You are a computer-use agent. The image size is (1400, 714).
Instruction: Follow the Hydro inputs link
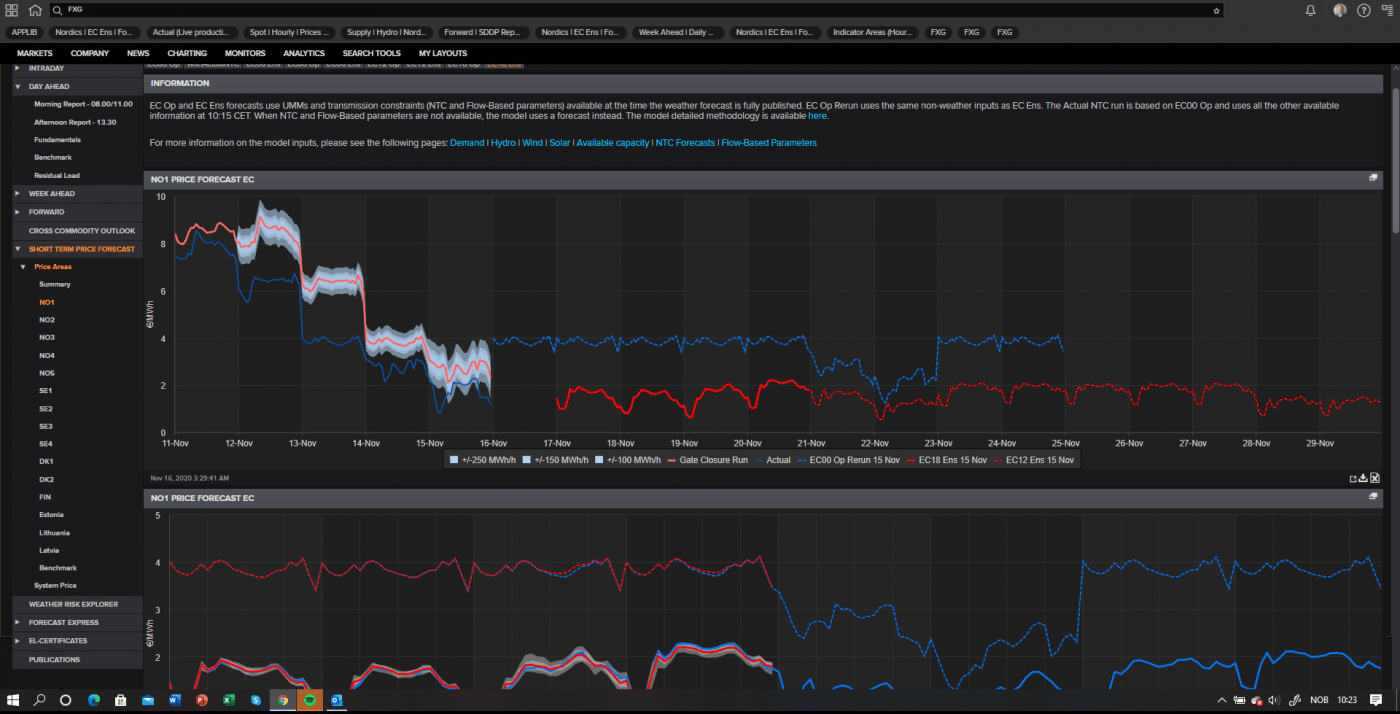tap(503, 143)
